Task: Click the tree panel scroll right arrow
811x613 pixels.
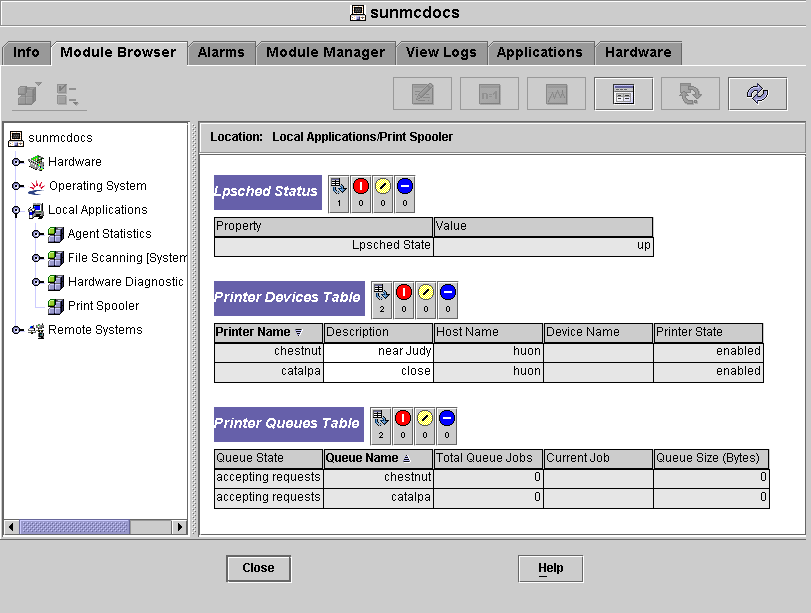Action: point(179,527)
